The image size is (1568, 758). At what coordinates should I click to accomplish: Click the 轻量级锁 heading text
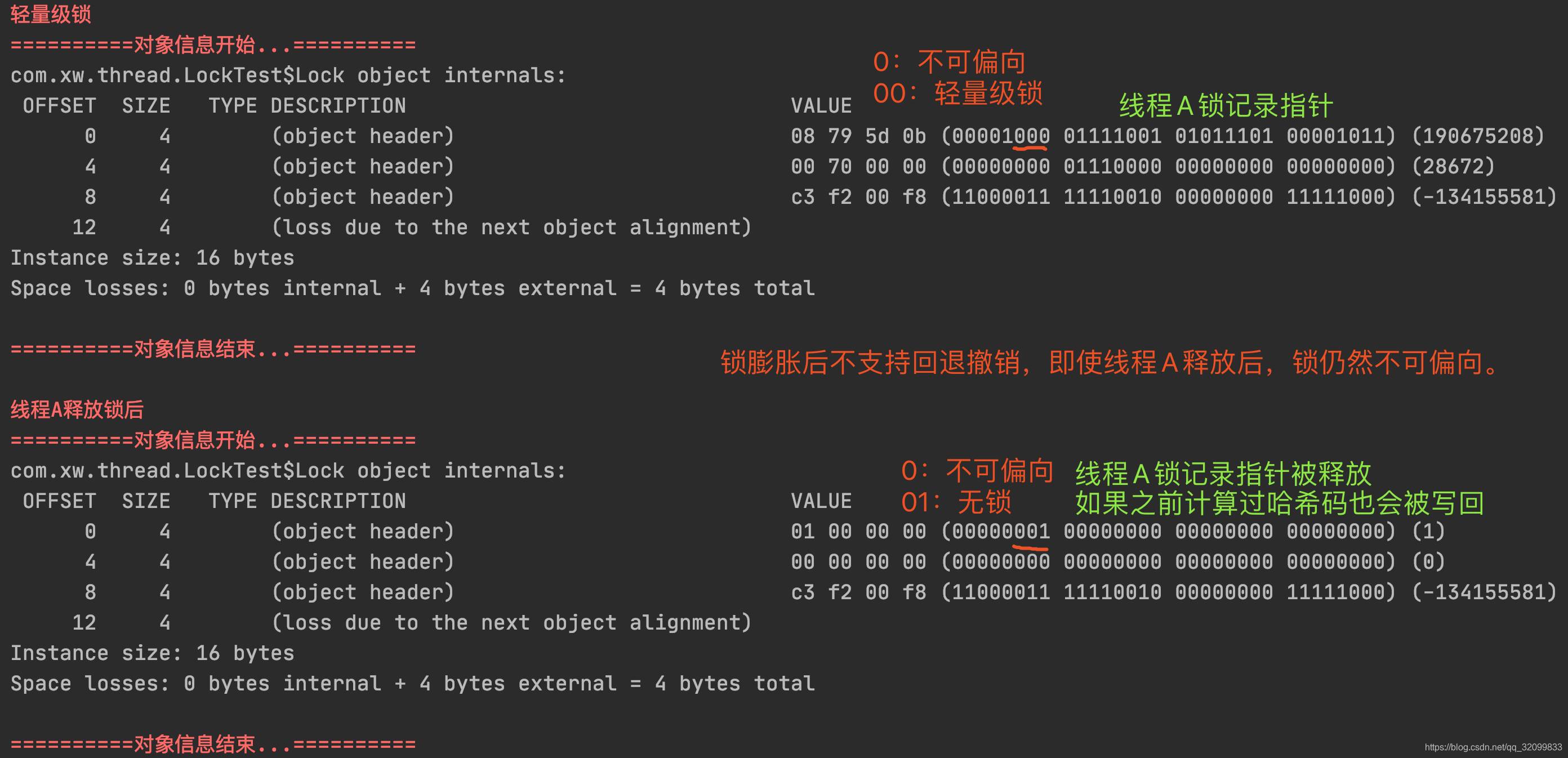click(x=51, y=14)
